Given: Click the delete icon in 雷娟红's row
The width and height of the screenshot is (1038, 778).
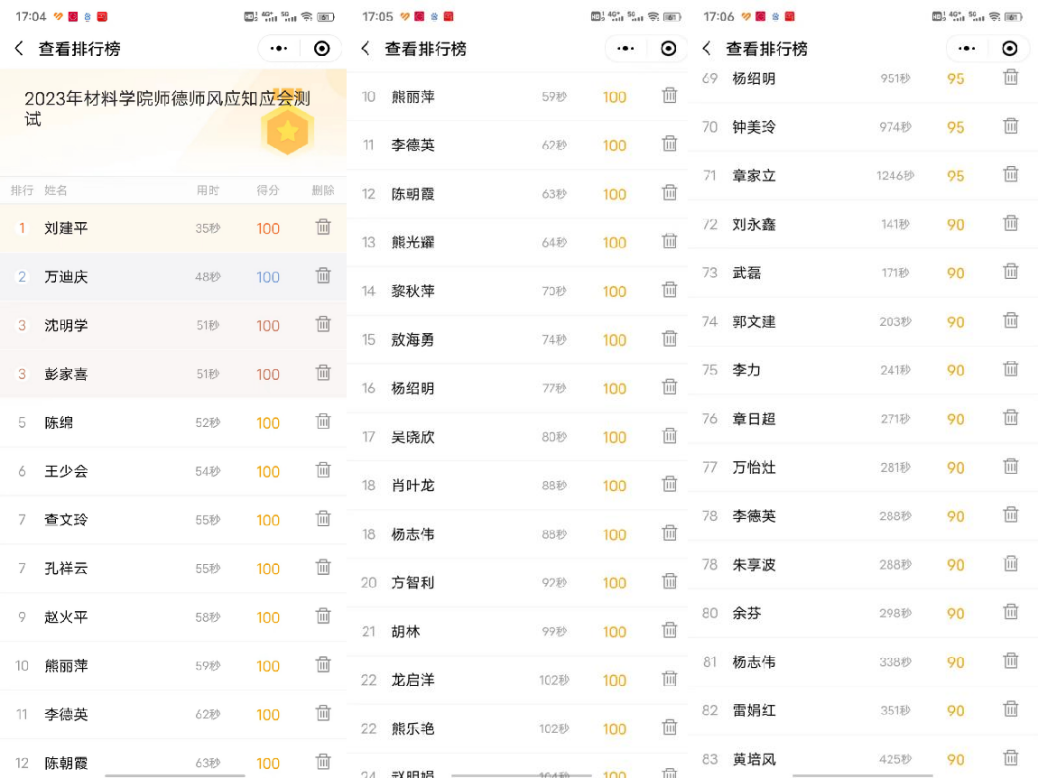Looking at the screenshot, I should point(1011,709).
